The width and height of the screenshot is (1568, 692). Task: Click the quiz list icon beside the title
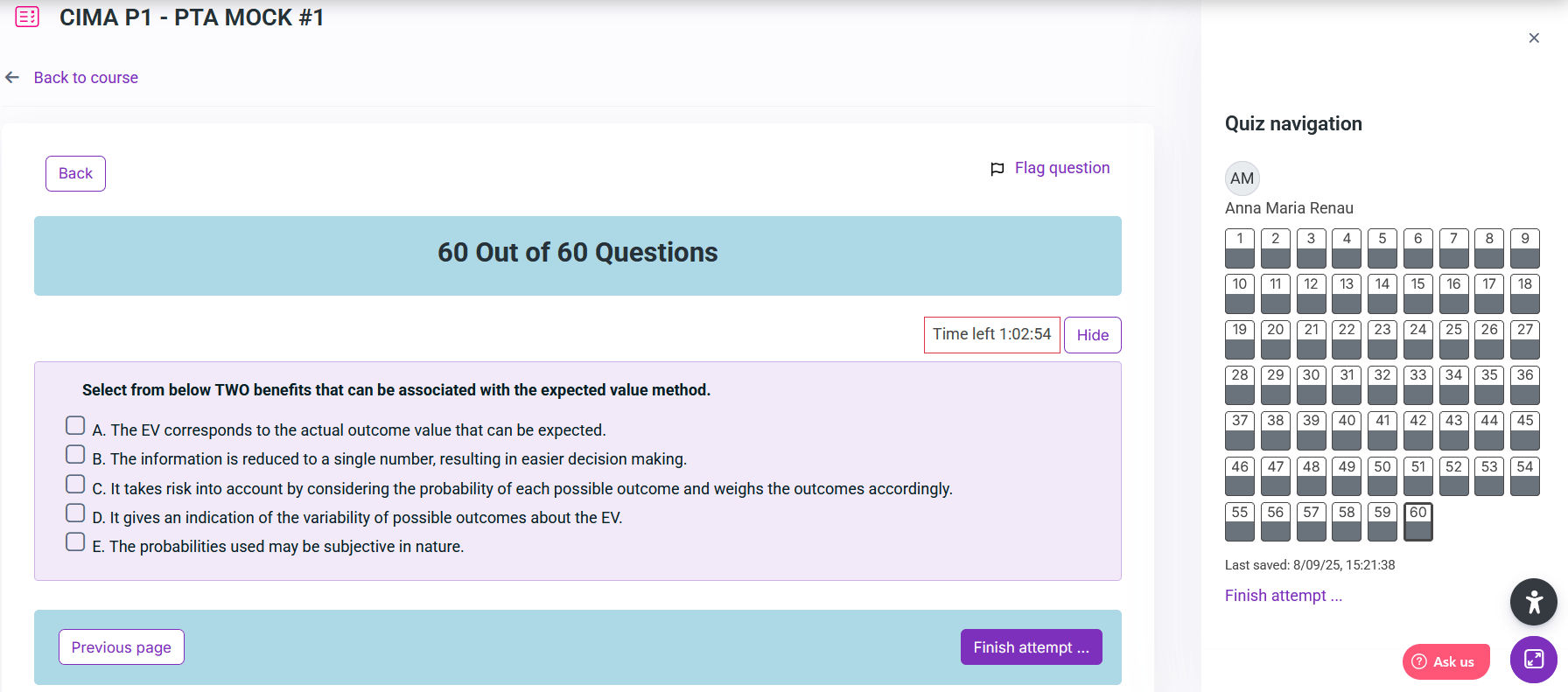pyautogui.click(x=27, y=17)
